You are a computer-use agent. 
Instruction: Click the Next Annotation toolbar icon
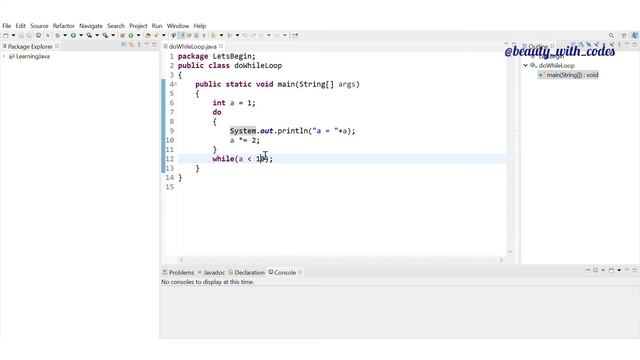tap(213, 36)
